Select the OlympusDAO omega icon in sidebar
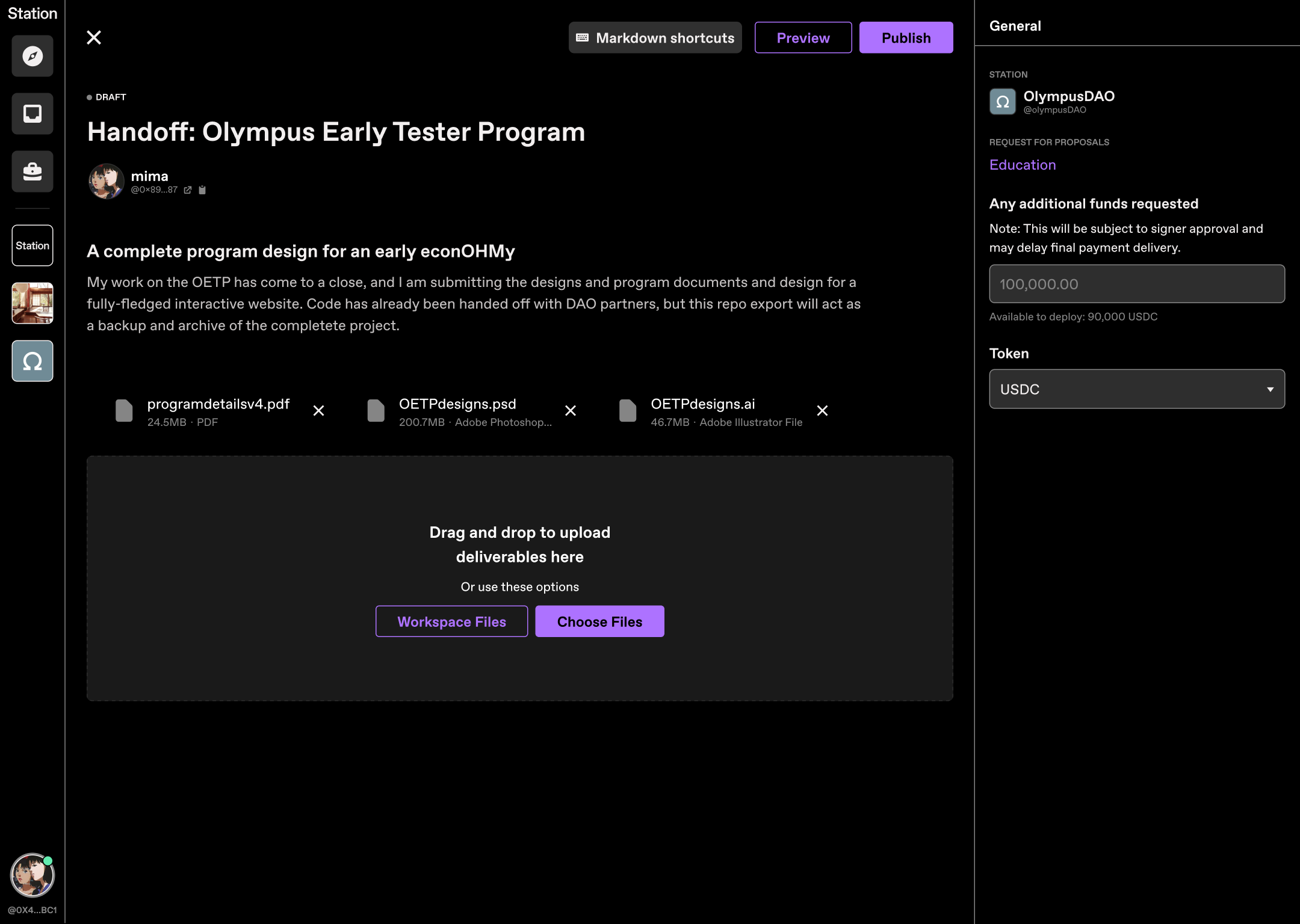 pos(32,361)
